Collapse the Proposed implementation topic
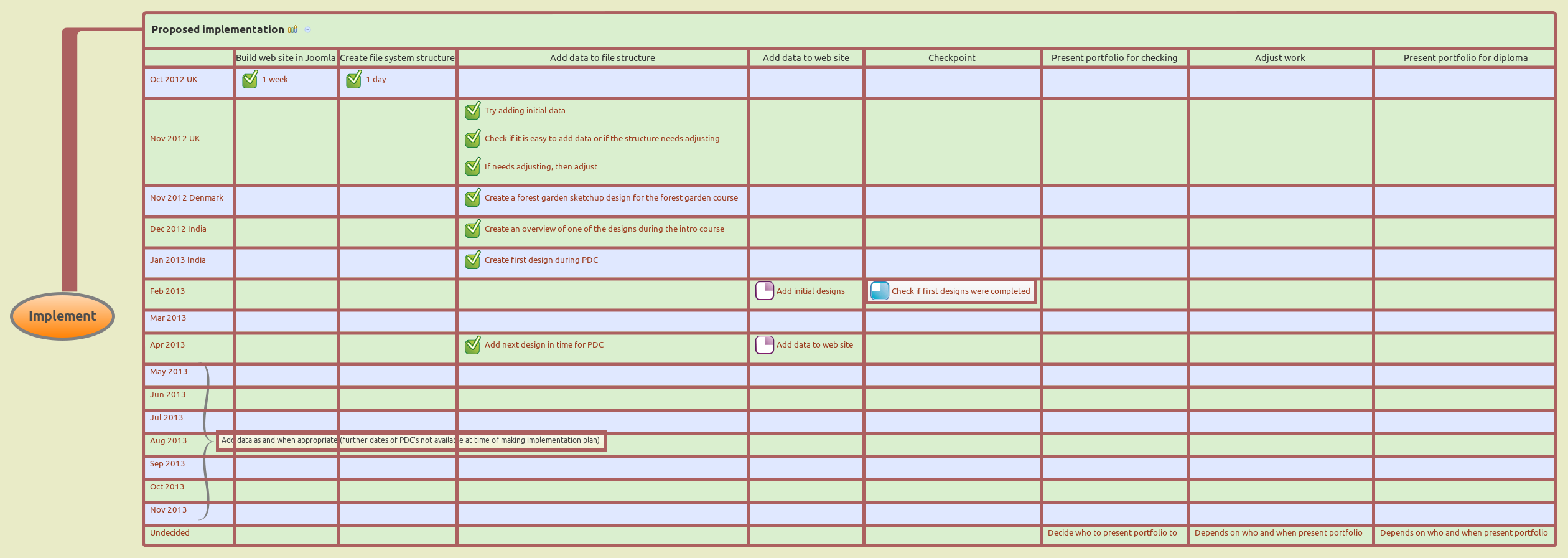The height and width of the screenshot is (558, 1568). tap(307, 29)
